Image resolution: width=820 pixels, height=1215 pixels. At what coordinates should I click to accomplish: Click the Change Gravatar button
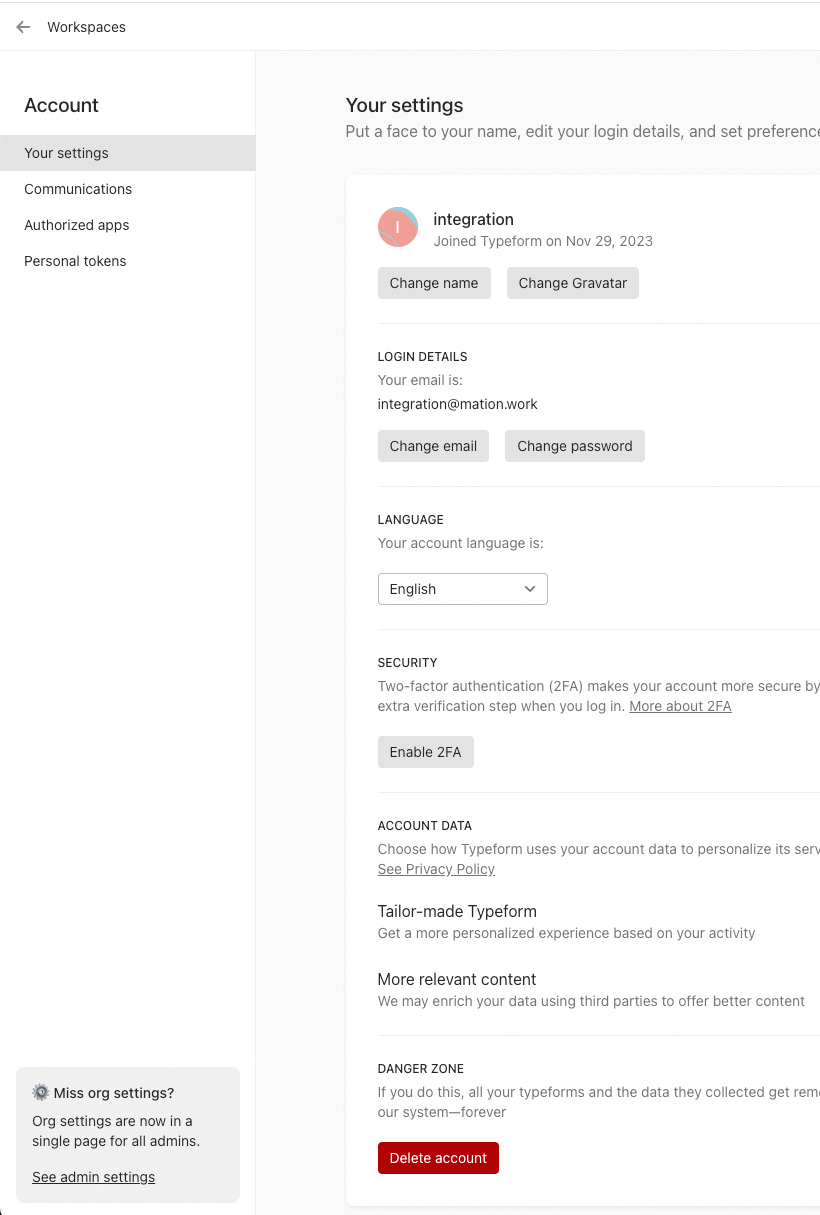point(573,283)
